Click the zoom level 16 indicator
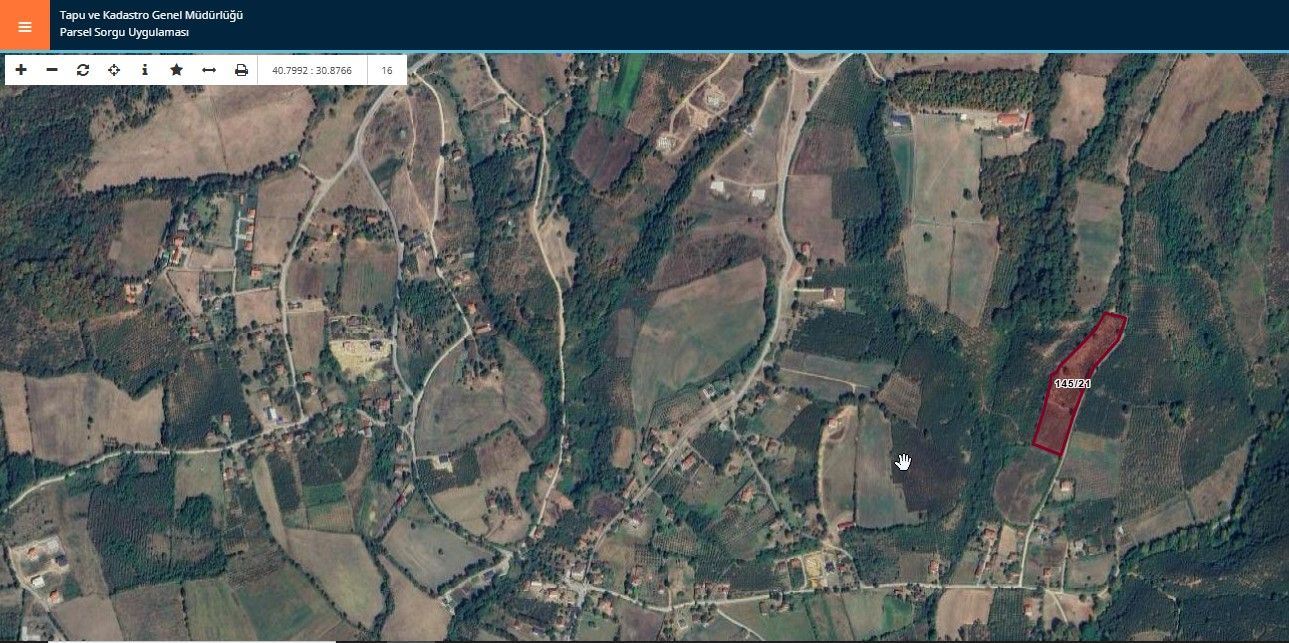 pos(386,70)
